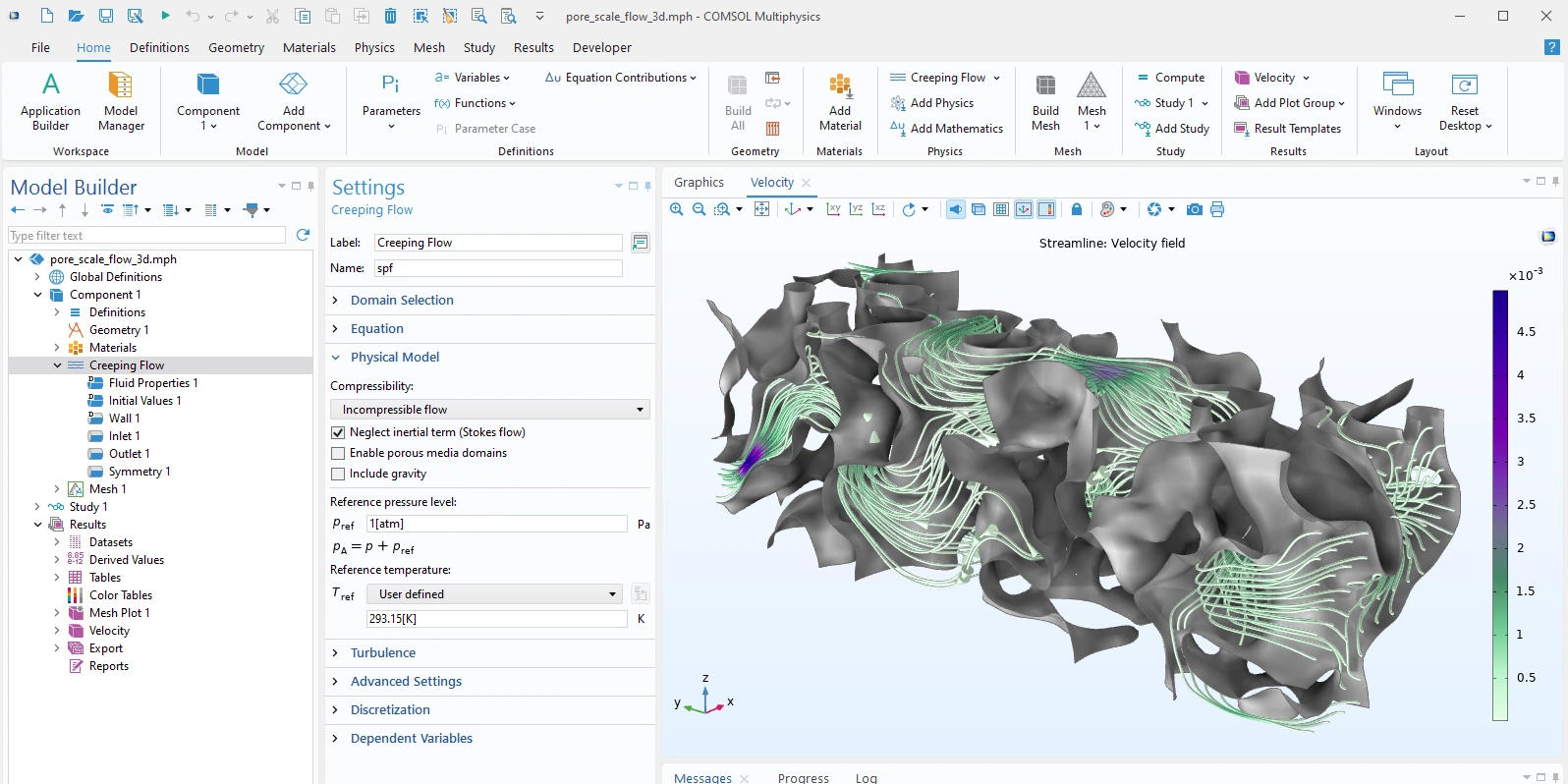Check the Include gravity option
Image resolution: width=1568 pixels, height=784 pixels.
pyautogui.click(x=338, y=474)
